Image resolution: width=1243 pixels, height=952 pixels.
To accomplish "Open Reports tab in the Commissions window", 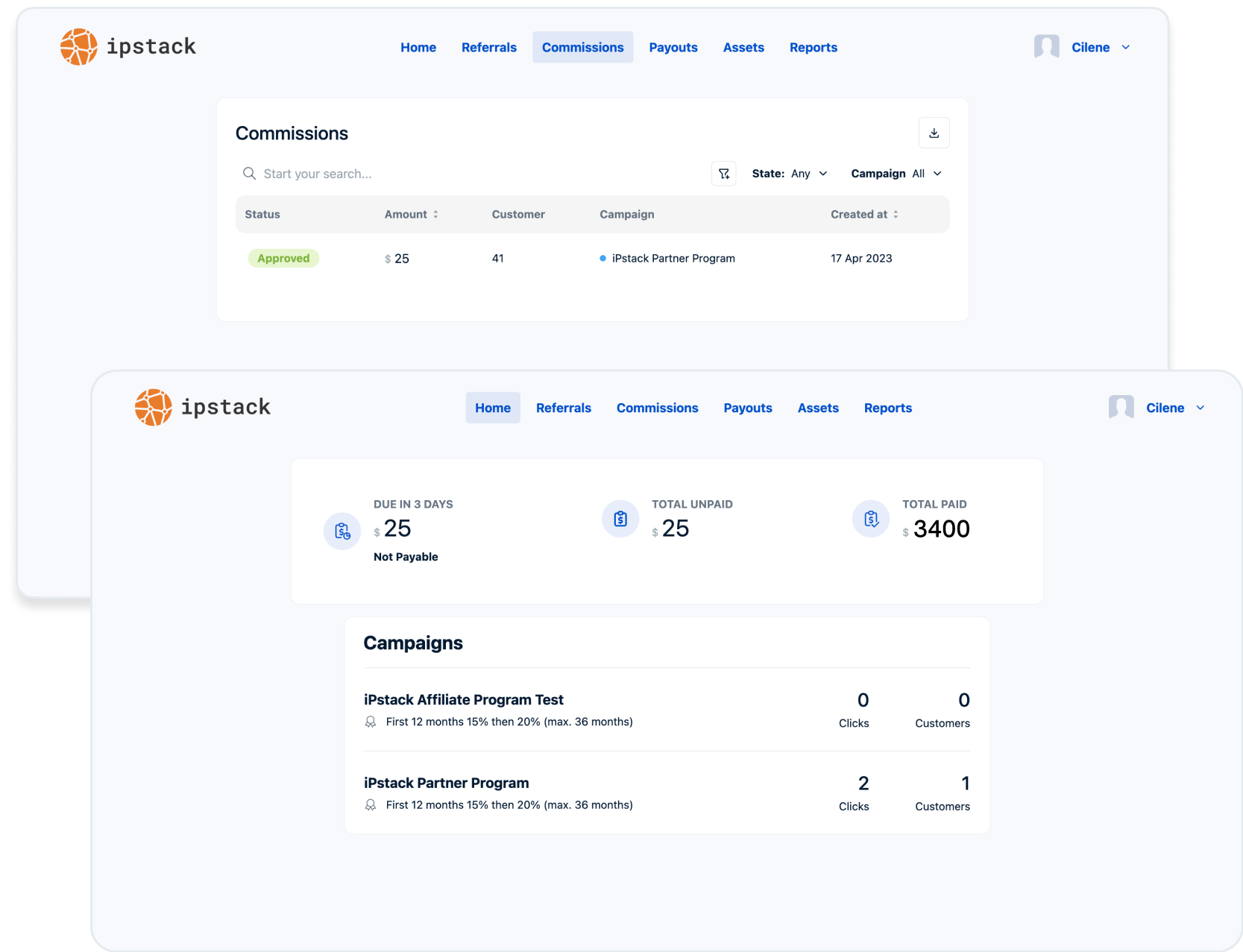I will pyautogui.click(x=814, y=48).
